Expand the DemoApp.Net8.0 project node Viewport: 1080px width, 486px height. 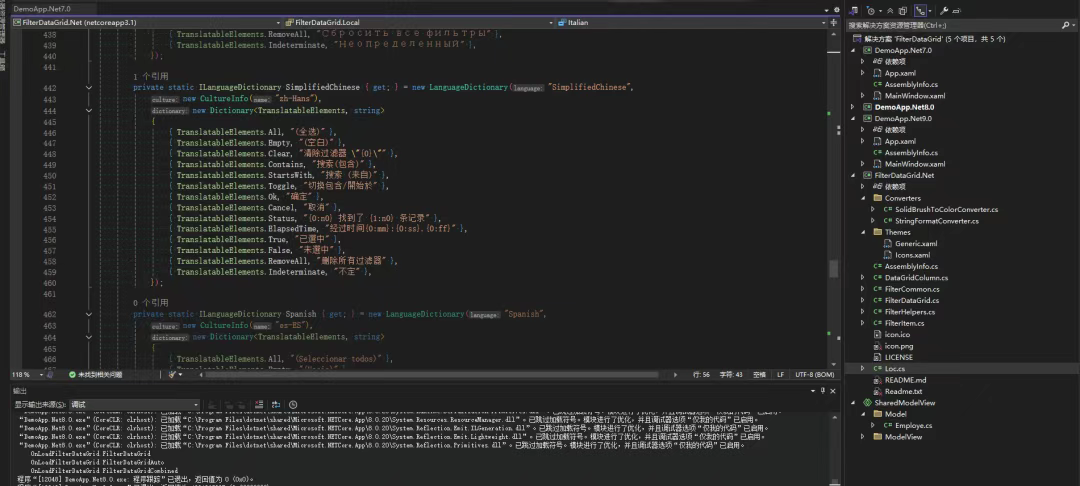(853, 107)
